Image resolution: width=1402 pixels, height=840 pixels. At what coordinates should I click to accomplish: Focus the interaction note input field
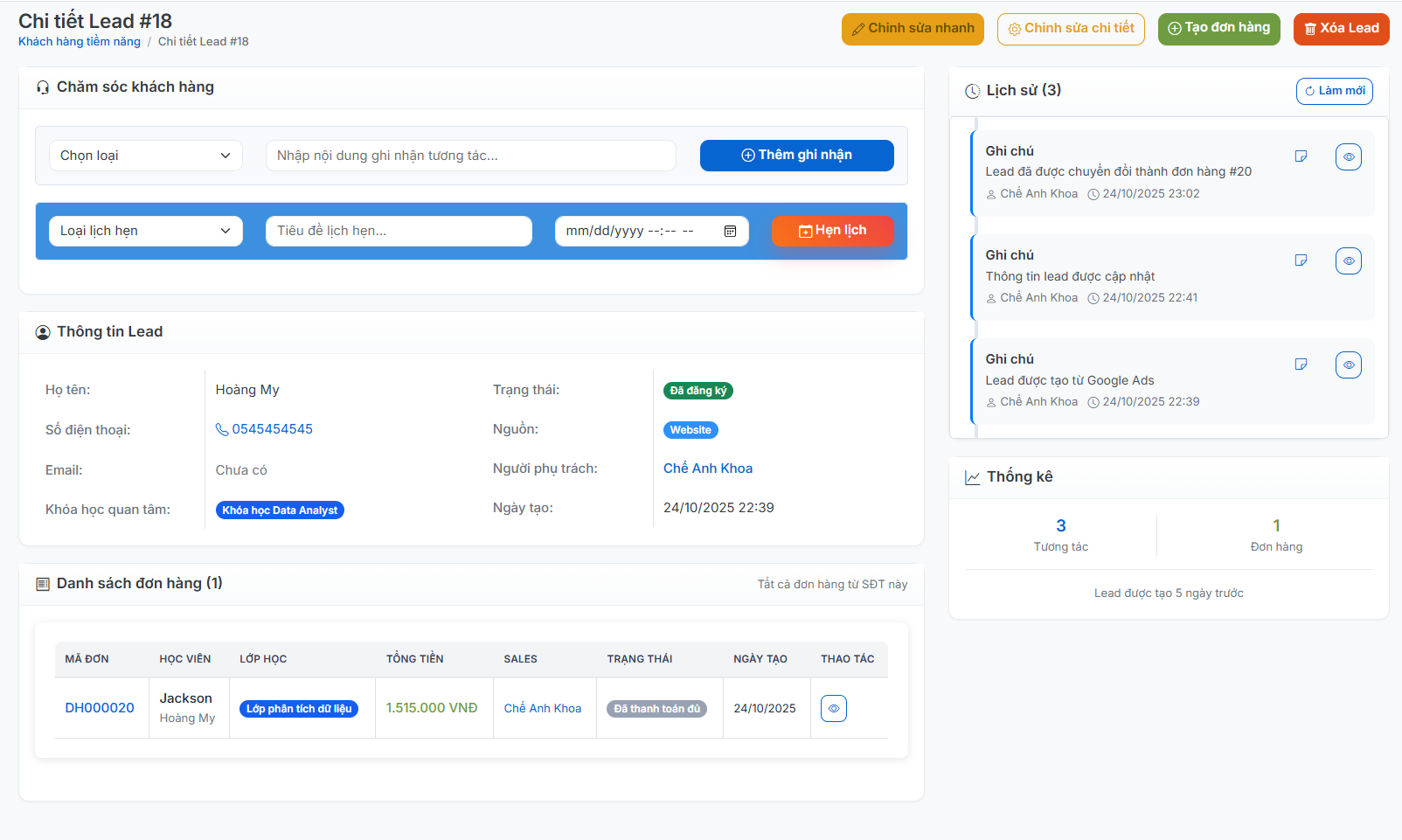470,156
